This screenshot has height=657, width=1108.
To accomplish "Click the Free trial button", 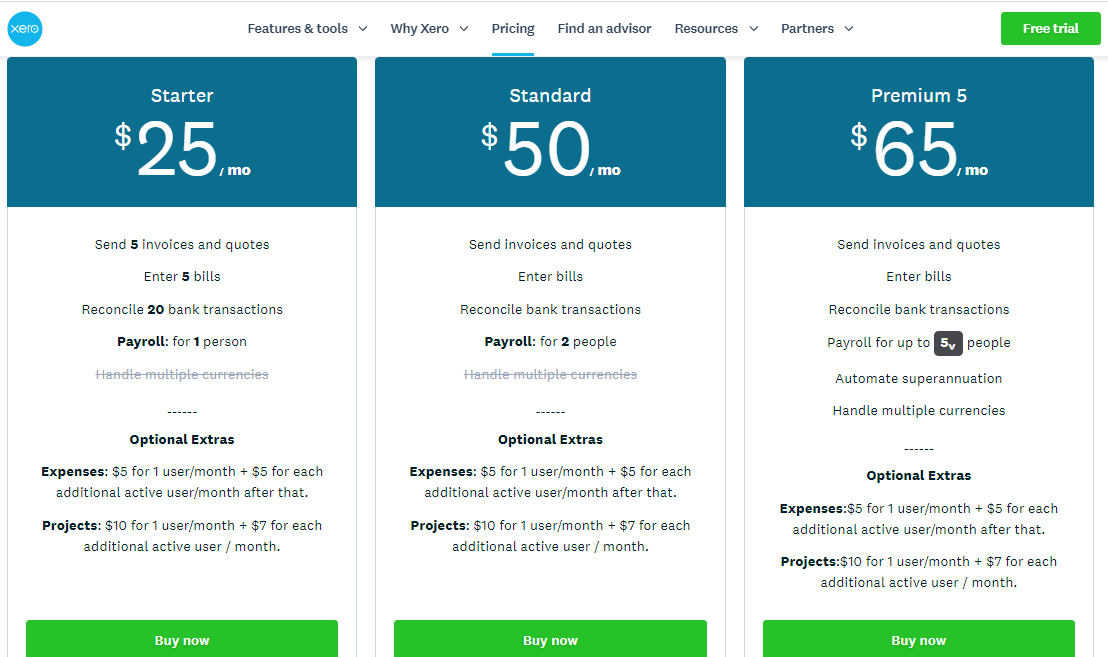I will (x=1050, y=28).
